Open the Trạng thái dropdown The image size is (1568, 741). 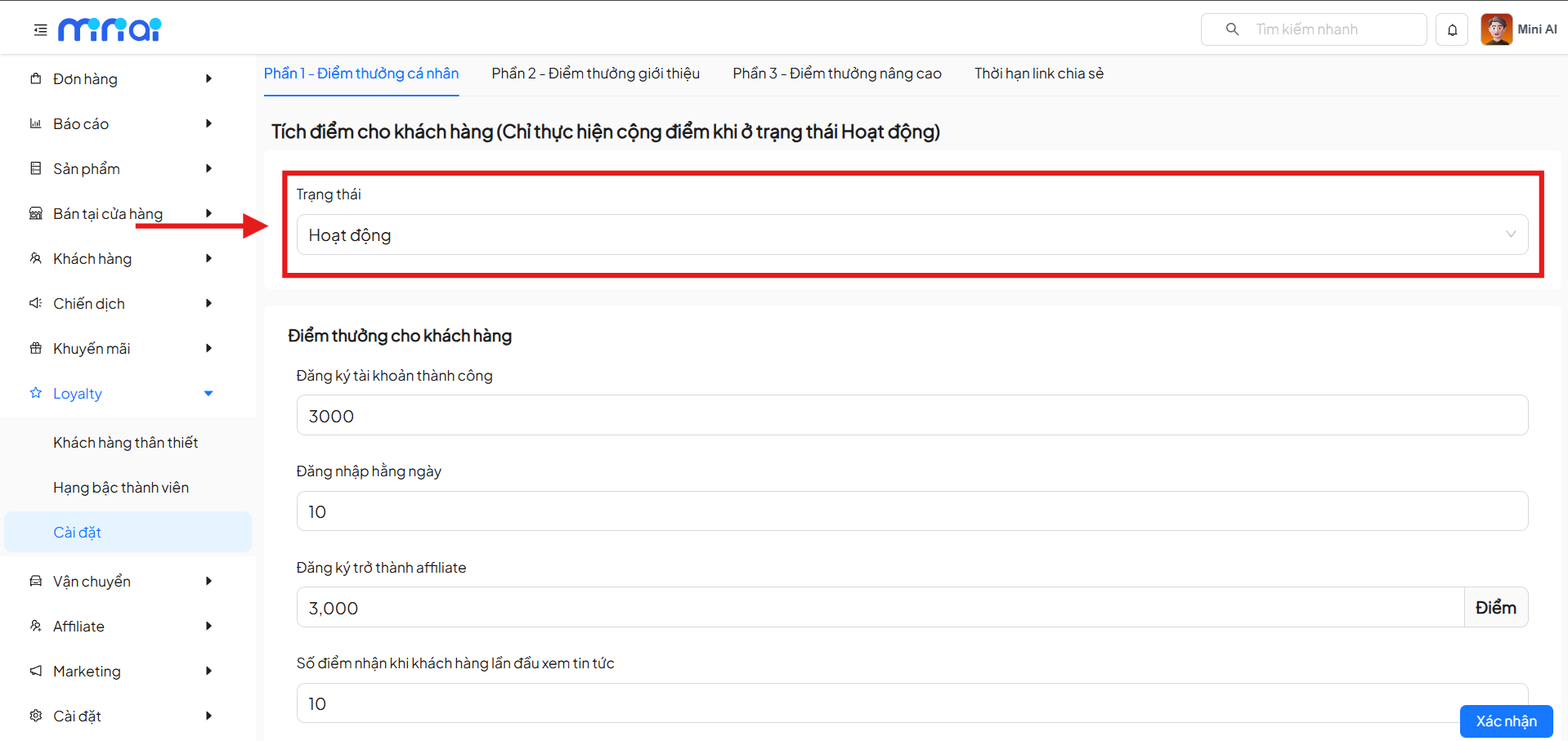pos(912,235)
